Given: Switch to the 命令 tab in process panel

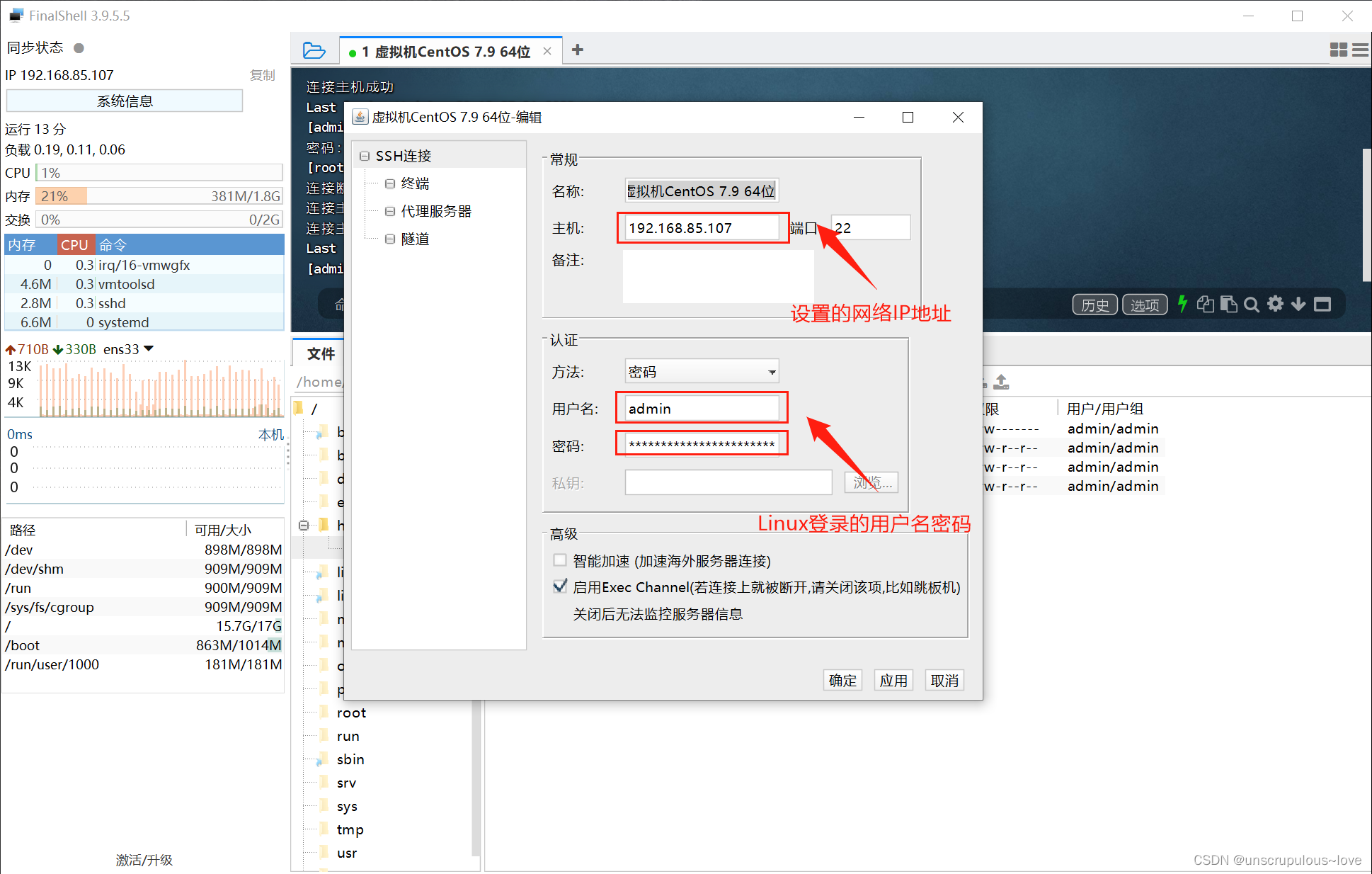Looking at the screenshot, I should [113, 244].
